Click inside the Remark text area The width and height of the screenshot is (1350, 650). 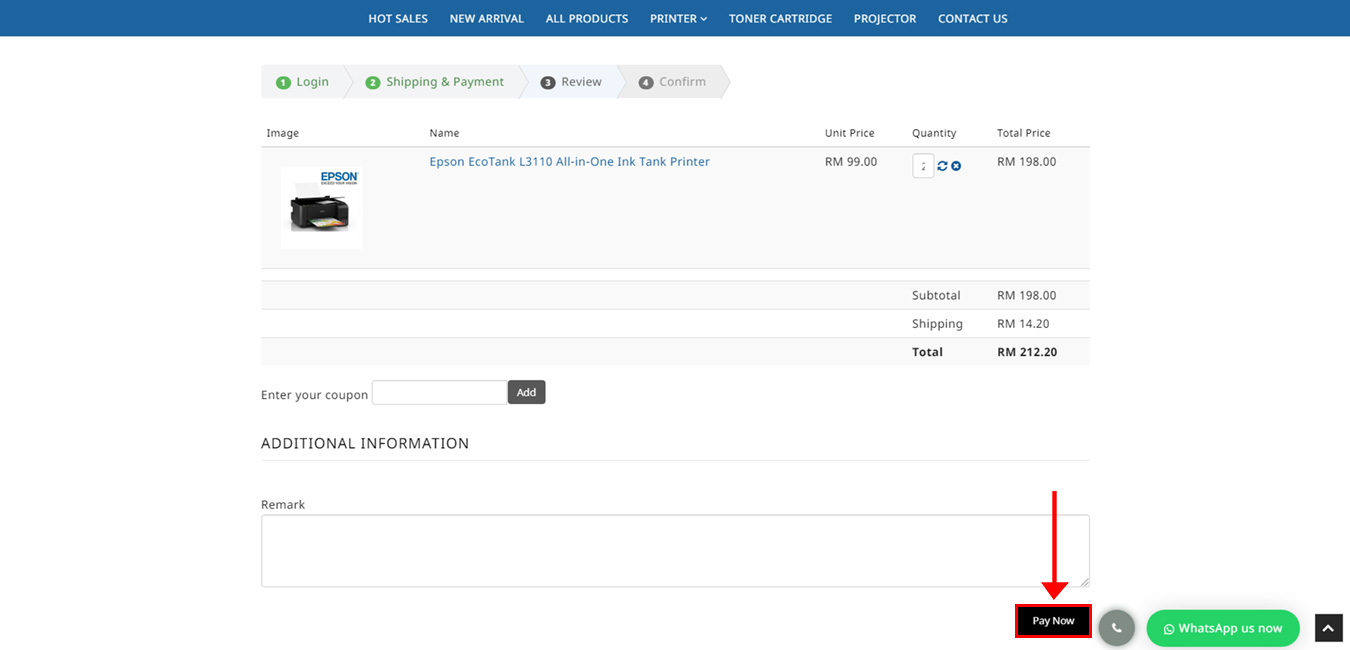click(675, 551)
